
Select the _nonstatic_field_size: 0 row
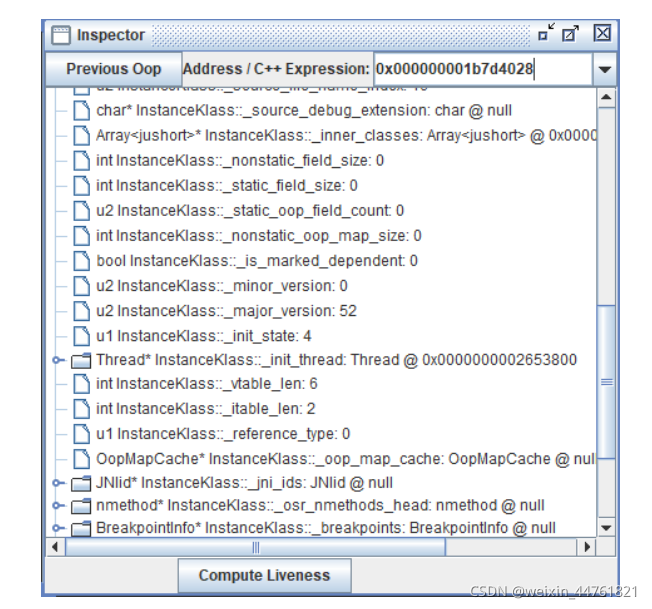tap(240, 160)
